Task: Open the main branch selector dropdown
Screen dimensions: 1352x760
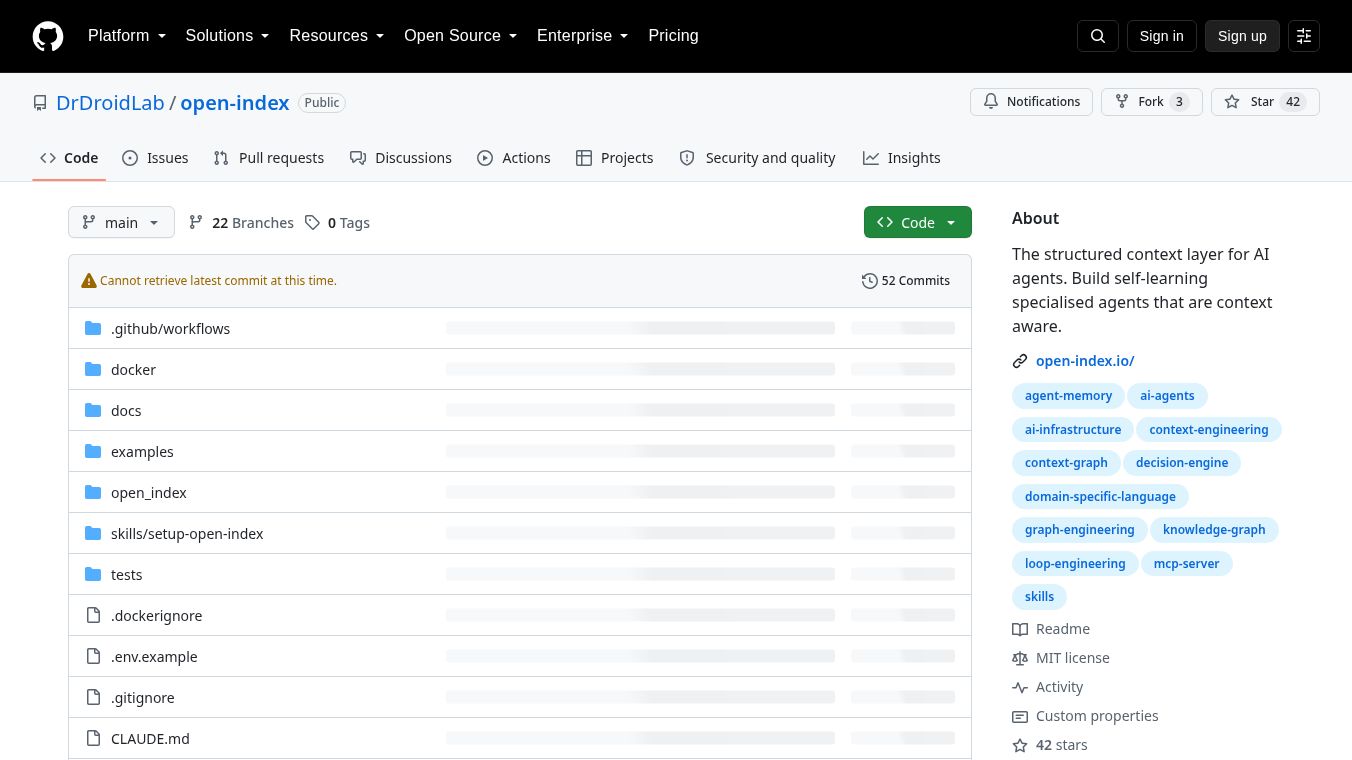Action: (x=121, y=222)
